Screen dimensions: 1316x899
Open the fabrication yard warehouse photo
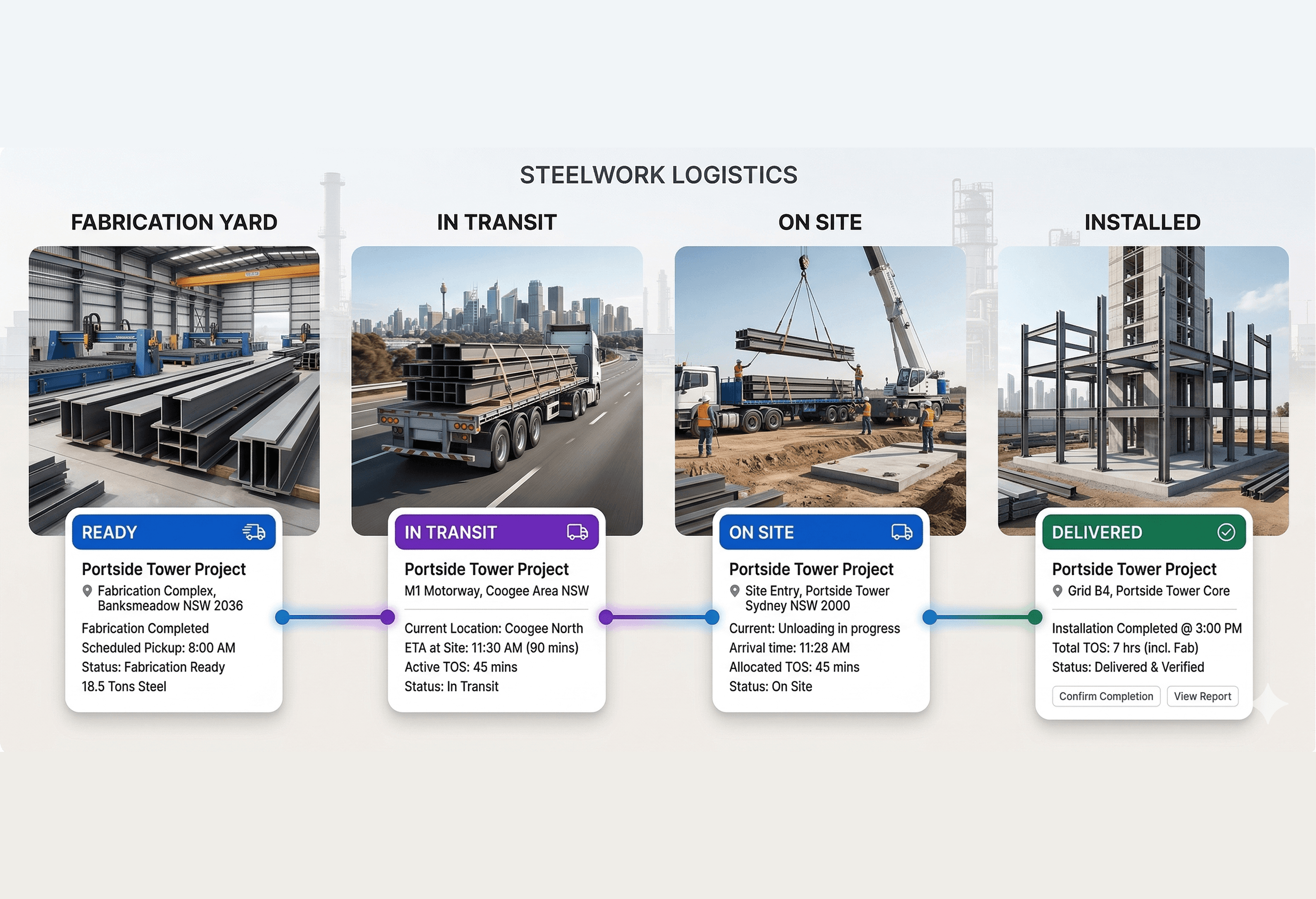coord(174,374)
